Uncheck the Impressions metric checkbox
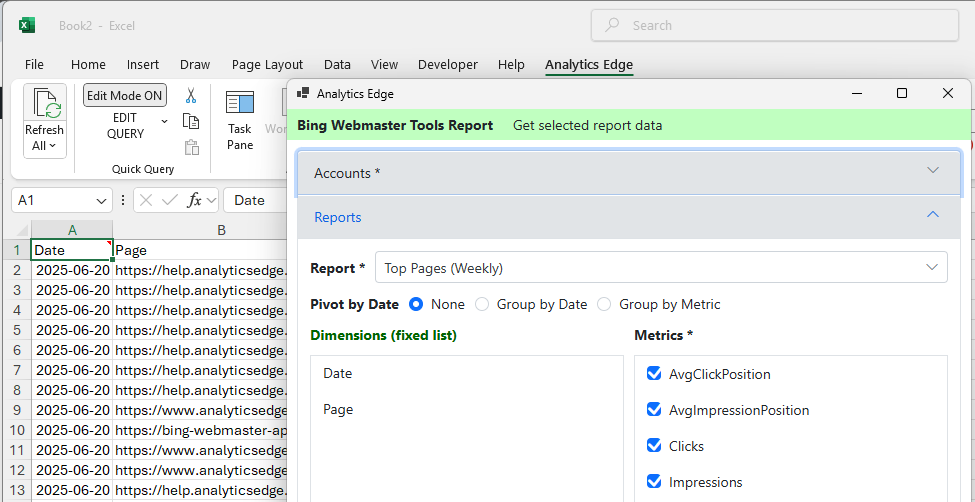Viewport: 975px width, 502px height. (654, 482)
